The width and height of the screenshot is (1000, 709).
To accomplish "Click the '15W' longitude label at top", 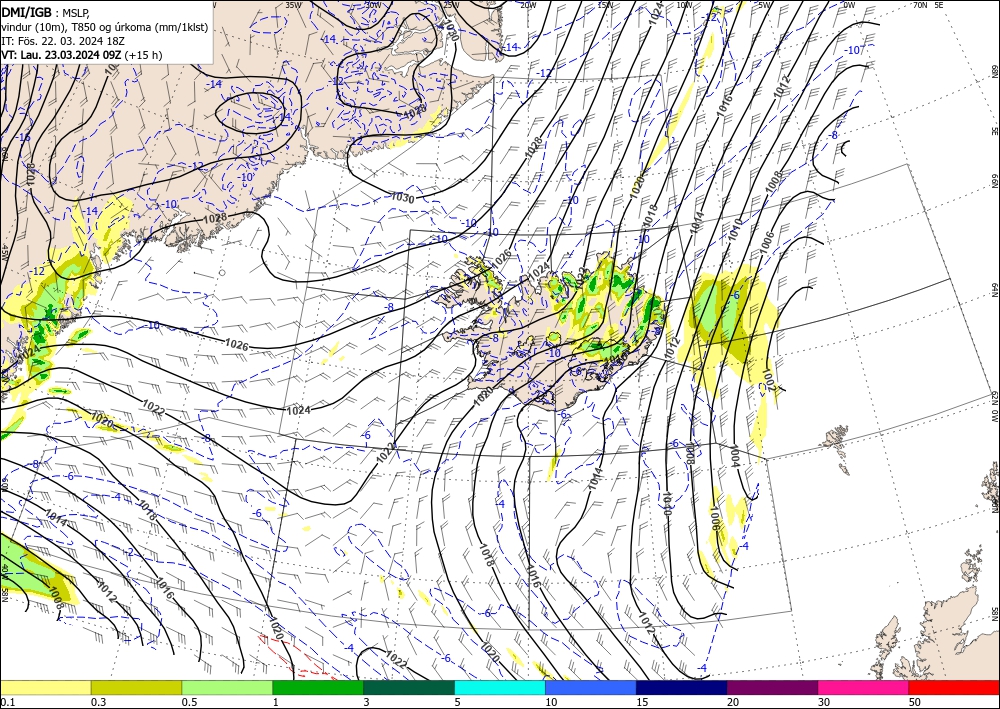I will coord(605,4).
